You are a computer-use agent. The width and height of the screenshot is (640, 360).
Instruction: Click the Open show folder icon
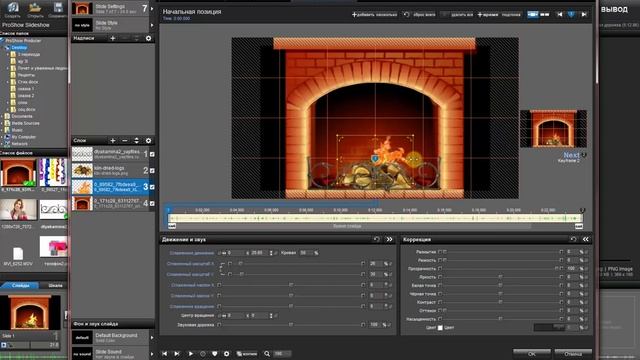(36, 7)
